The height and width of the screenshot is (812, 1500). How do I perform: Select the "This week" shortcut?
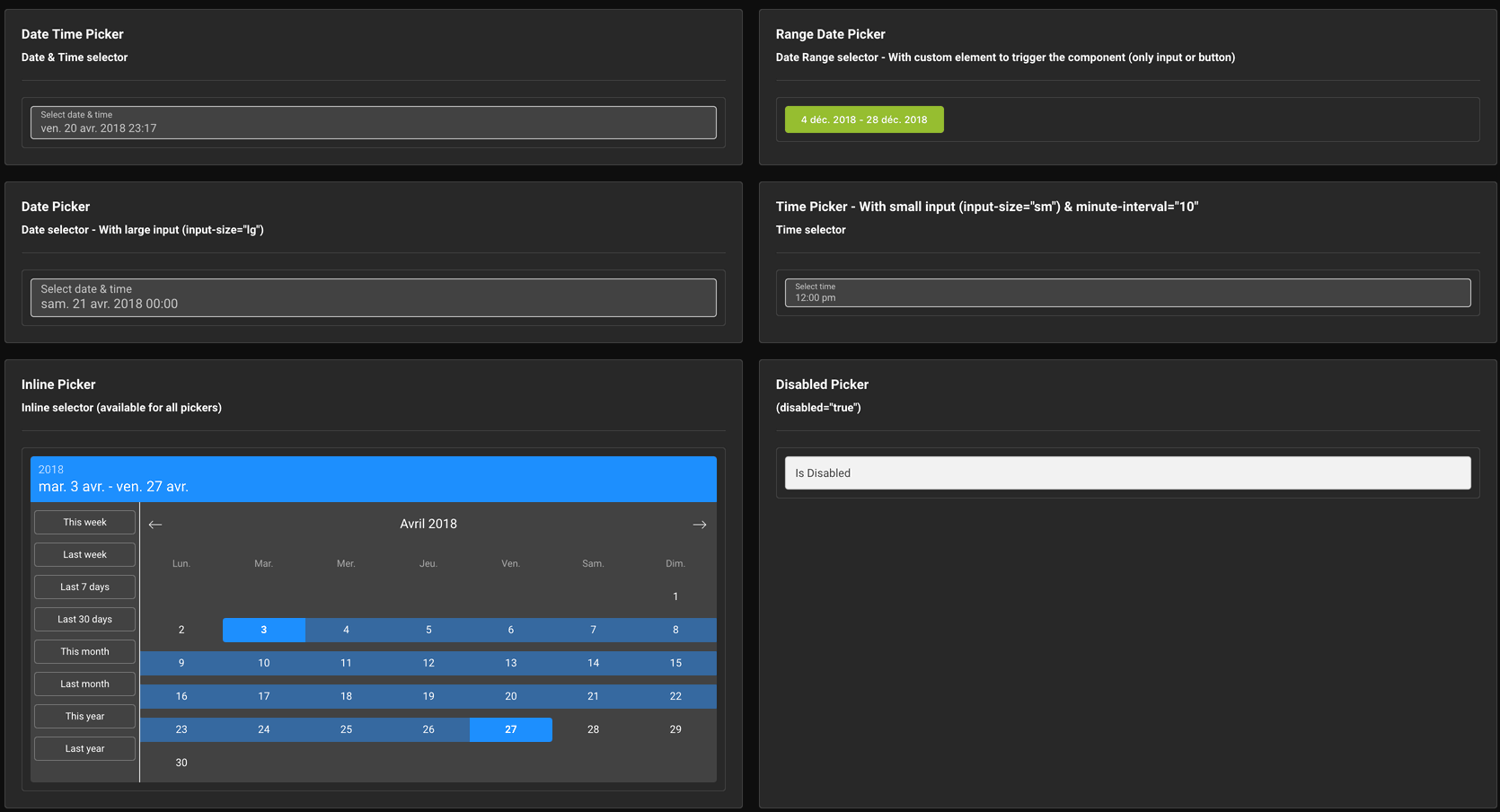tap(84, 522)
